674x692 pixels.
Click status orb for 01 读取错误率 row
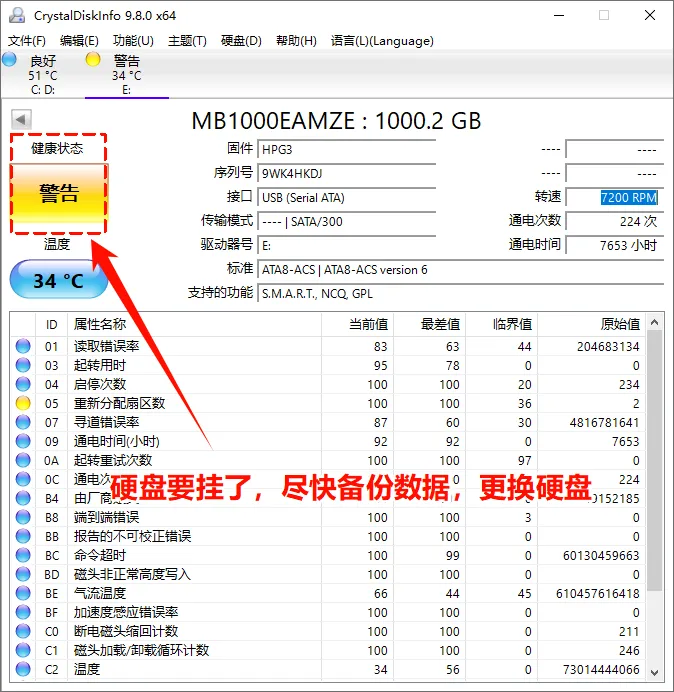pos(23,346)
